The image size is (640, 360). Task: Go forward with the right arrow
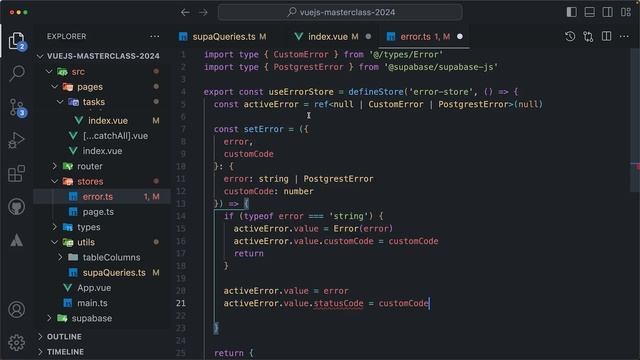click(203, 12)
